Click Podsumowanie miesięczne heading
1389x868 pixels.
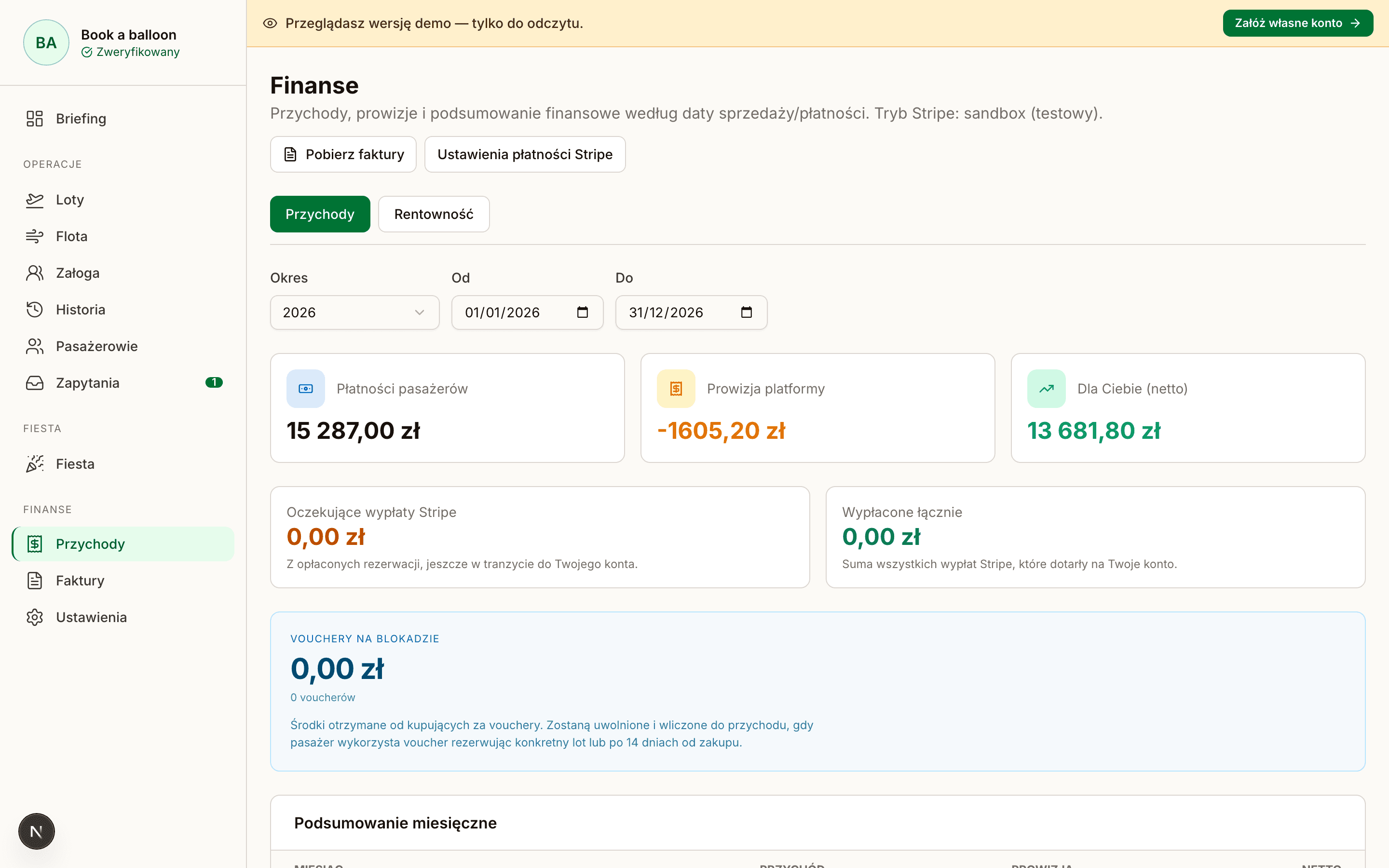pos(395,823)
